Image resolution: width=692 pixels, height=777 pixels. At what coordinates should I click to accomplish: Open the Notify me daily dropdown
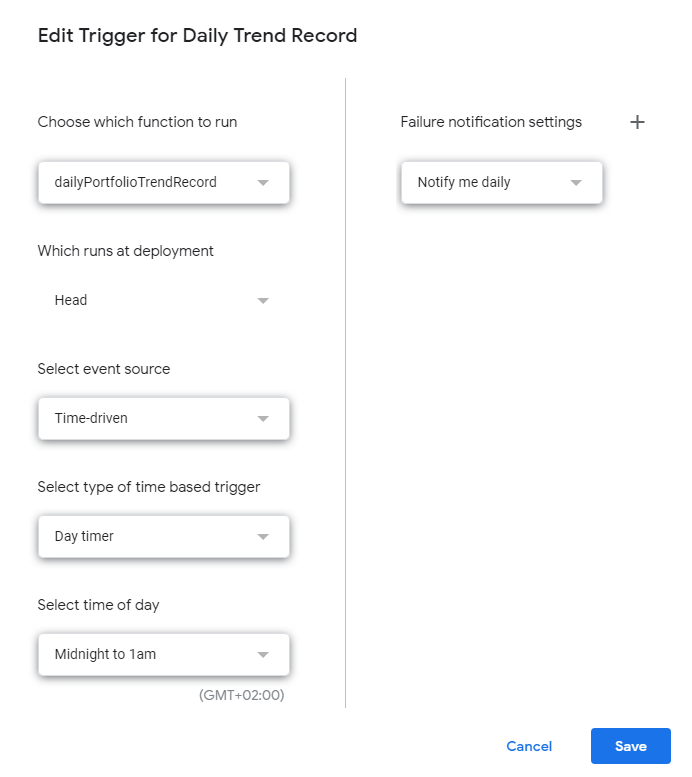click(480, 183)
